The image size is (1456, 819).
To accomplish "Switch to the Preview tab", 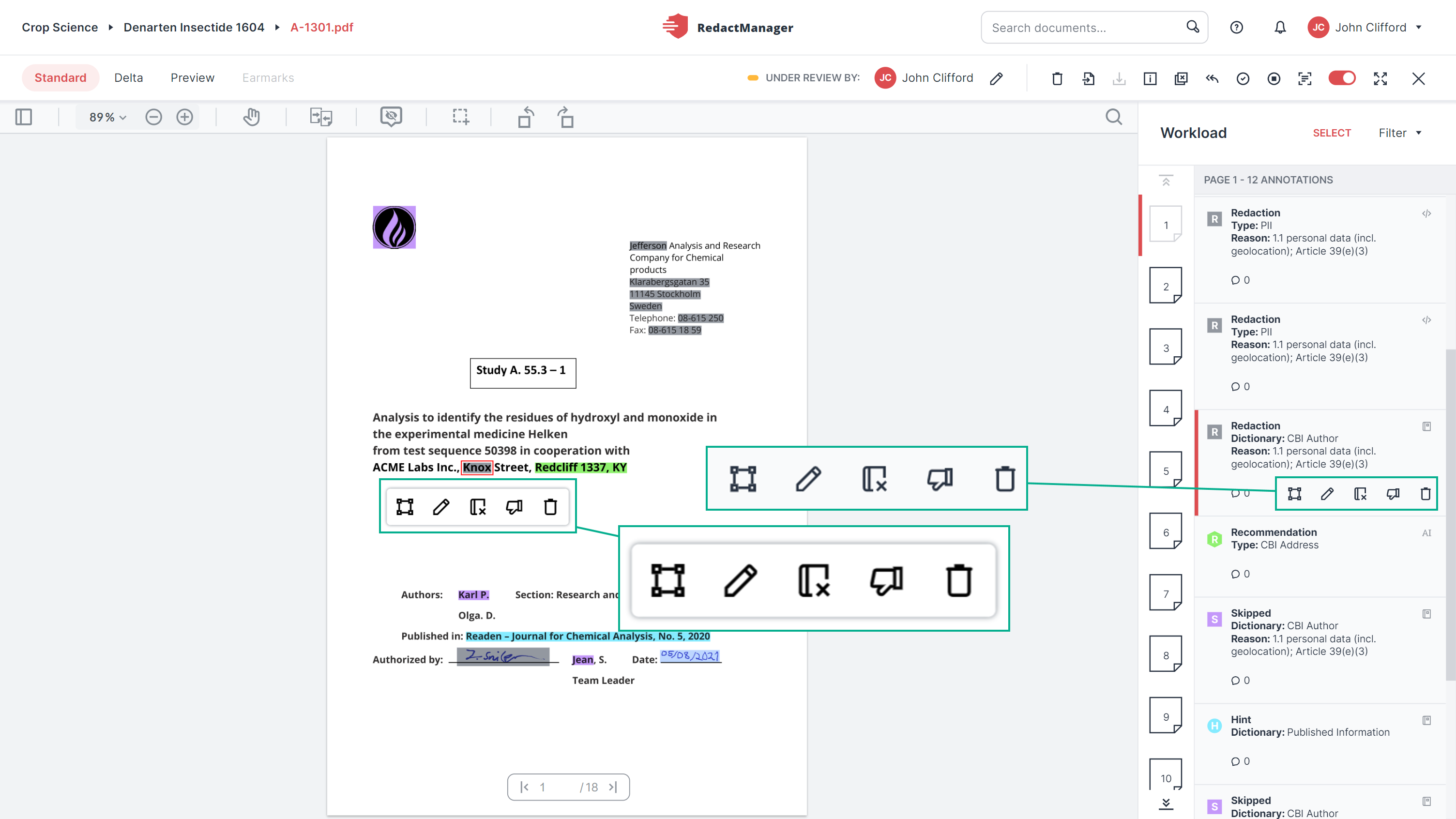I will tap(192, 77).
